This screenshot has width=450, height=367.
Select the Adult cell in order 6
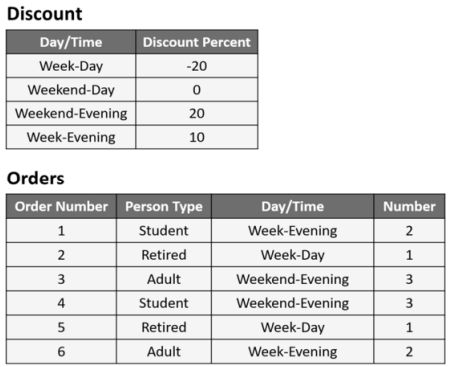164,351
